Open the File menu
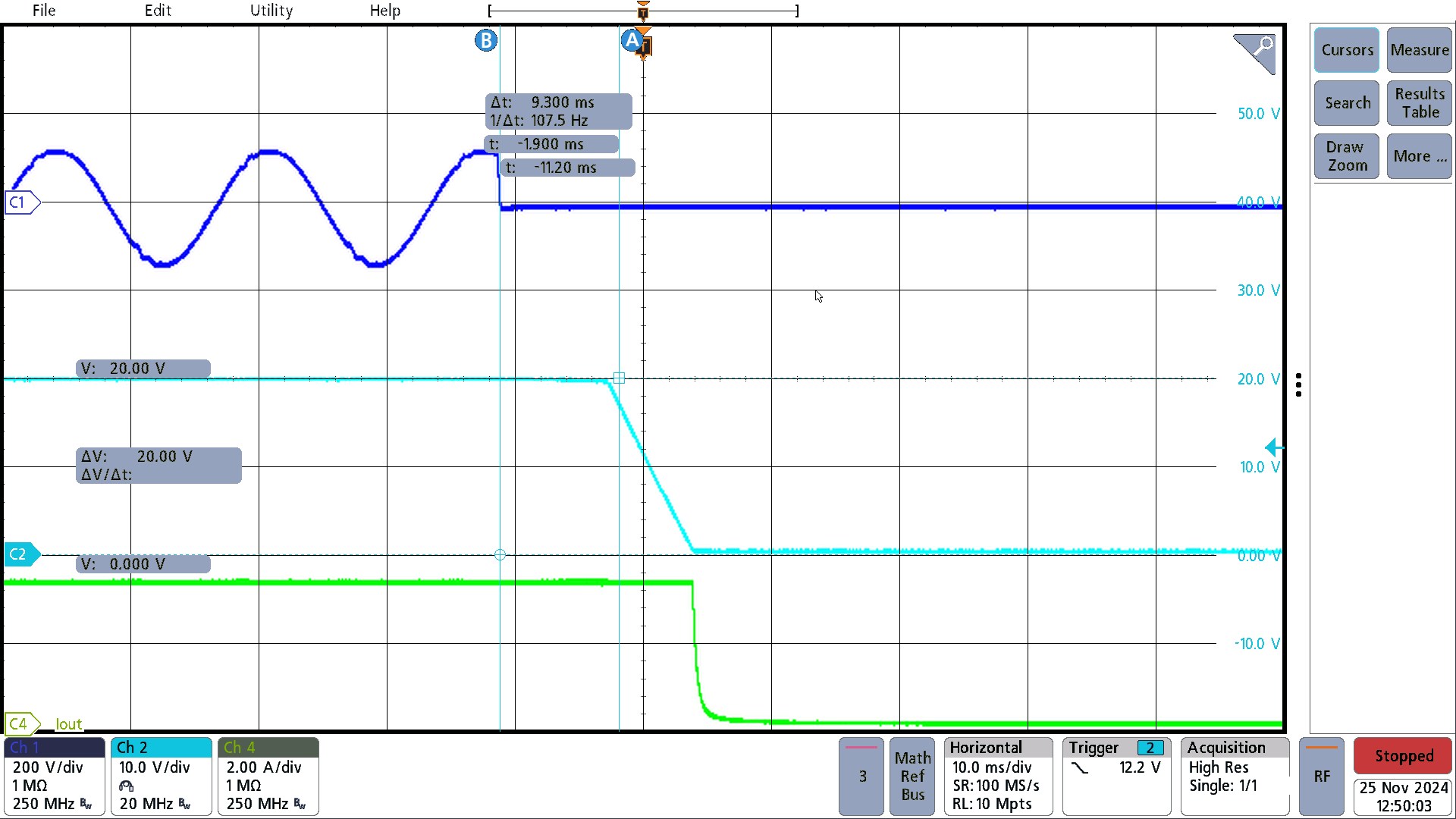Screen dimensions: 1456x819 pos(43,11)
